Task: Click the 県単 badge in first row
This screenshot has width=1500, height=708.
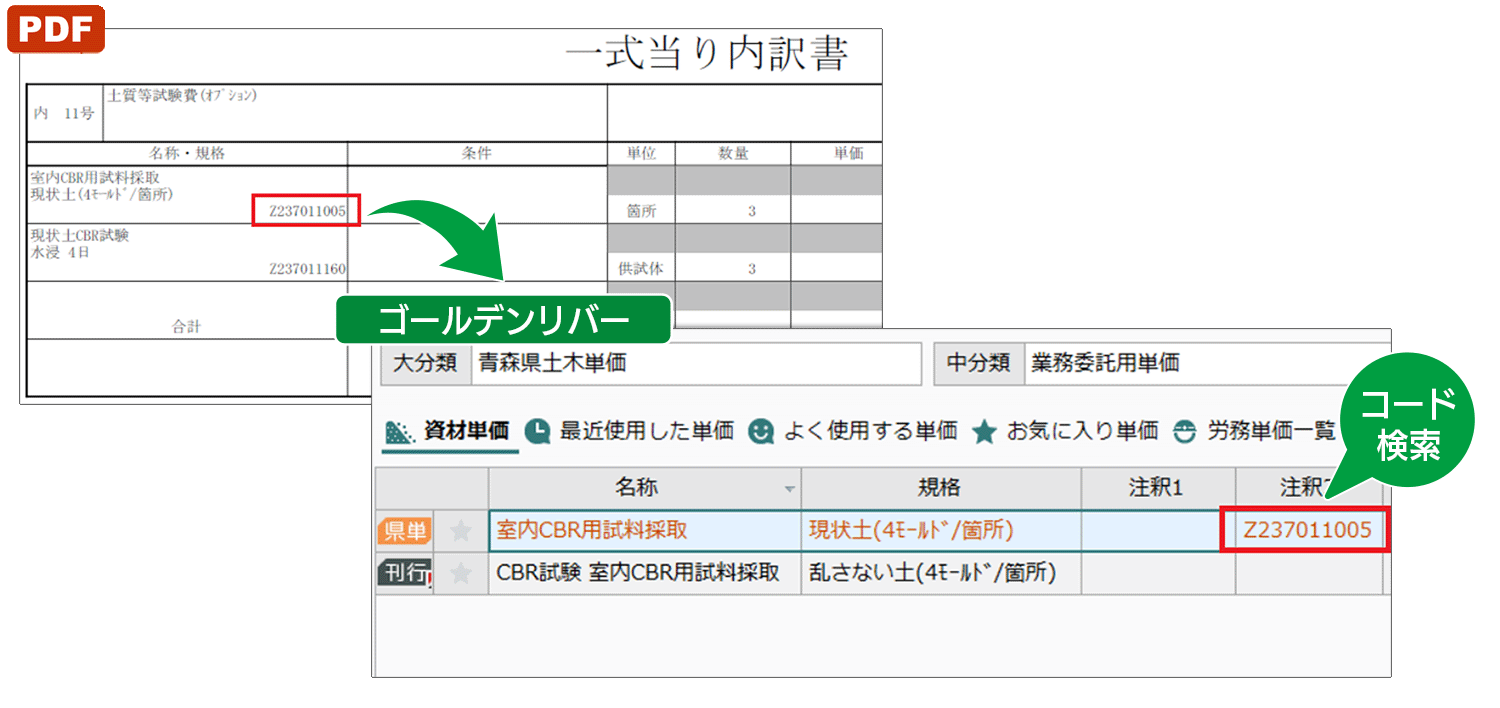Action: tap(405, 531)
